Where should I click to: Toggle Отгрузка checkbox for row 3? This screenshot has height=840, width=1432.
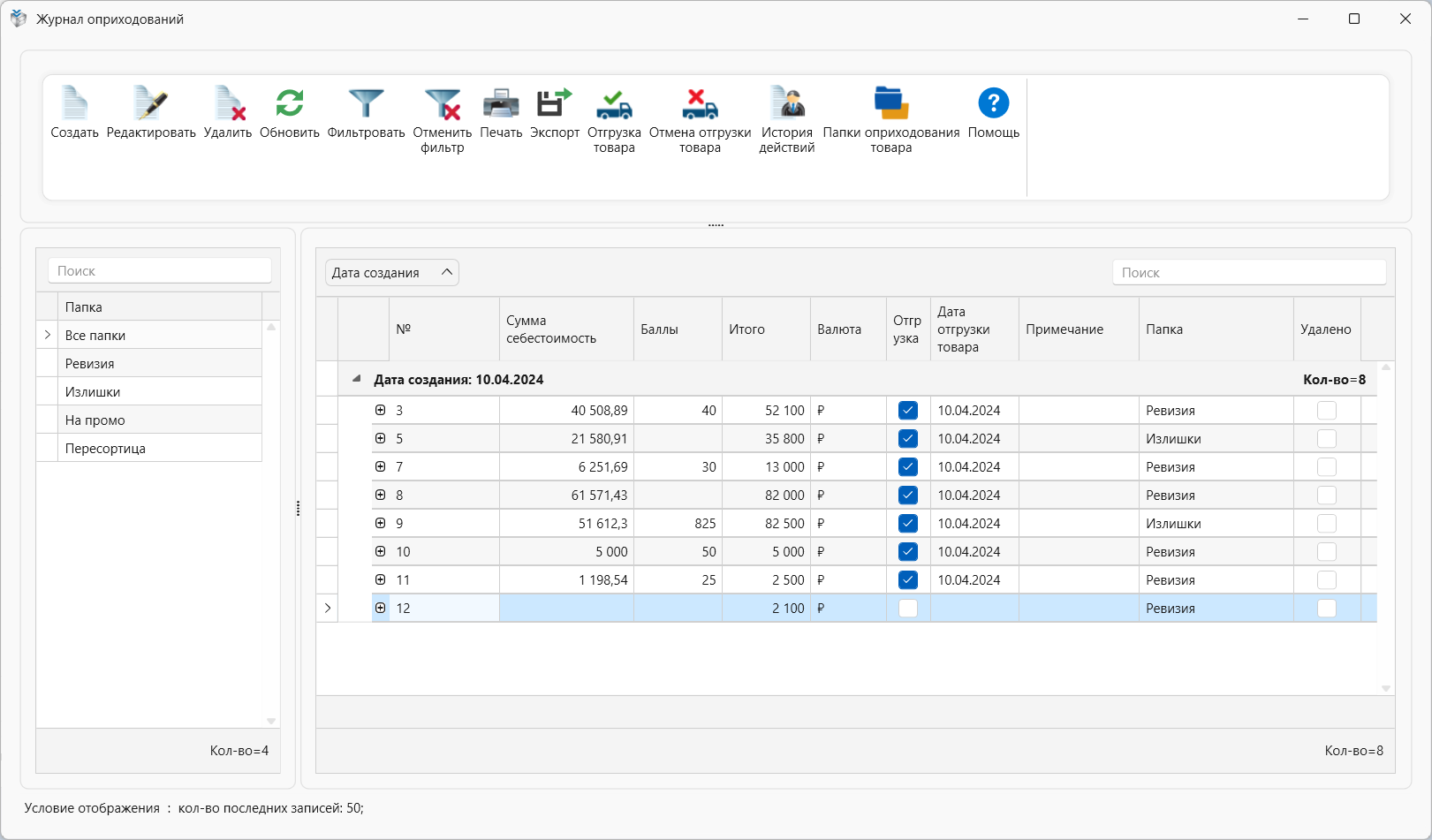point(908,410)
